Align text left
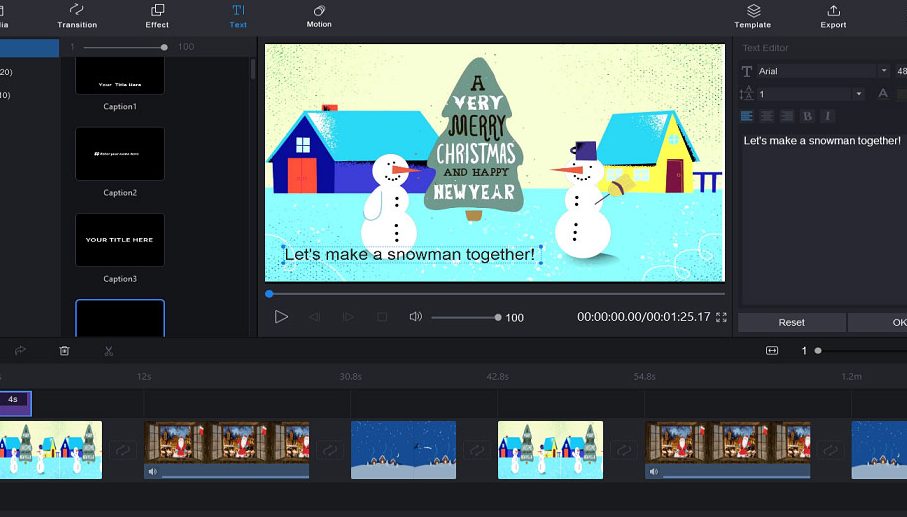The width and height of the screenshot is (907, 517). point(747,116)
